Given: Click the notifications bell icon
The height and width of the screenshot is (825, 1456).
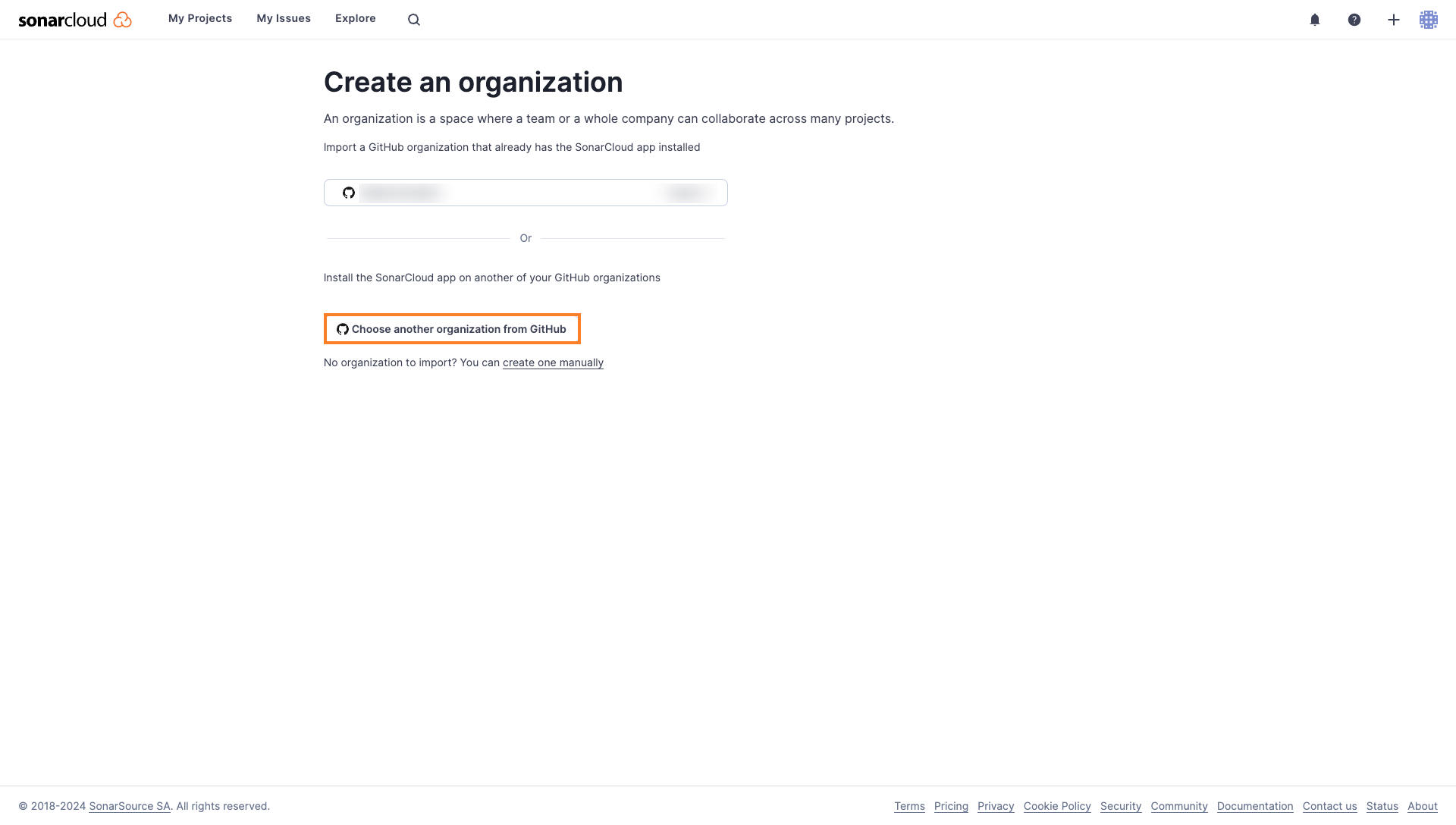Looking at the screenshot, I should click(x=1315, y=19).
